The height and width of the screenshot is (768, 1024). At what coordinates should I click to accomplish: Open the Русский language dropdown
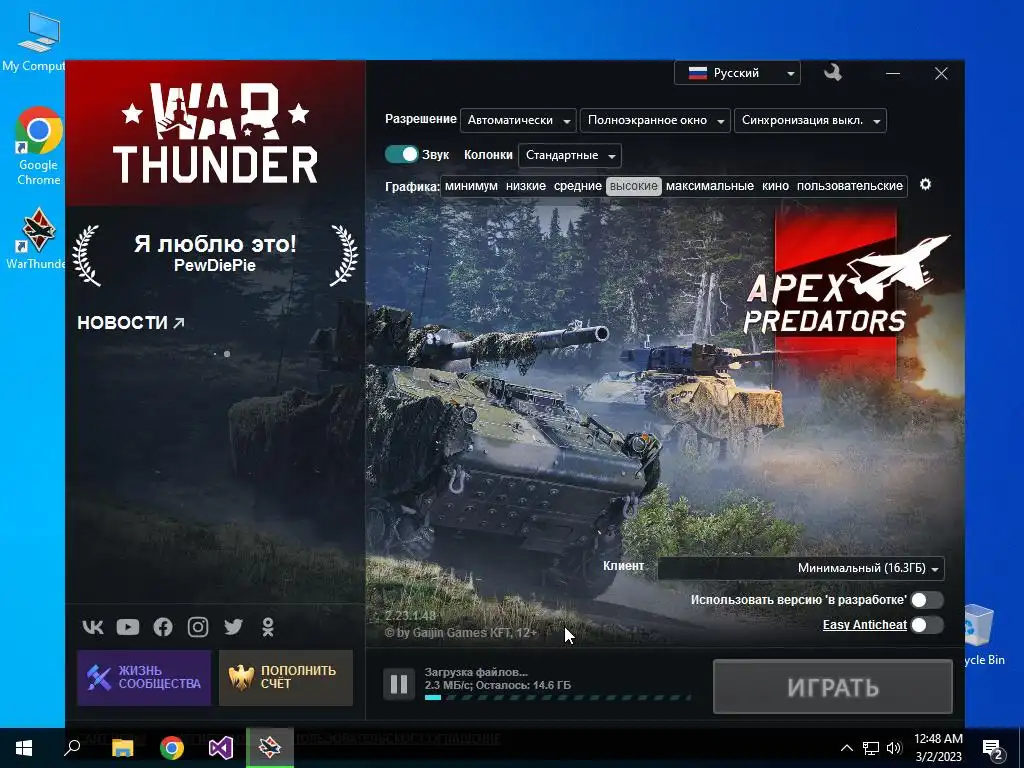coord(737,73)
